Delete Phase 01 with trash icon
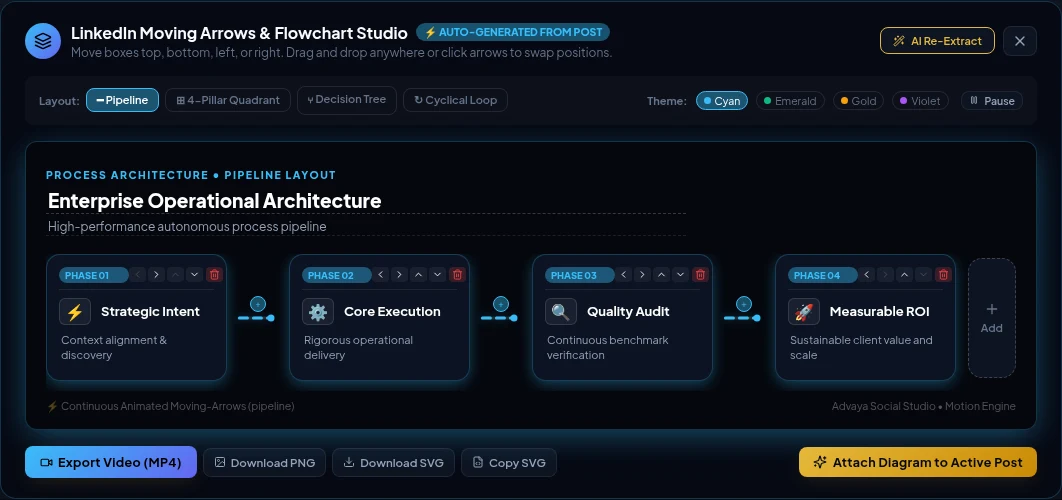 tap(215, 274)
